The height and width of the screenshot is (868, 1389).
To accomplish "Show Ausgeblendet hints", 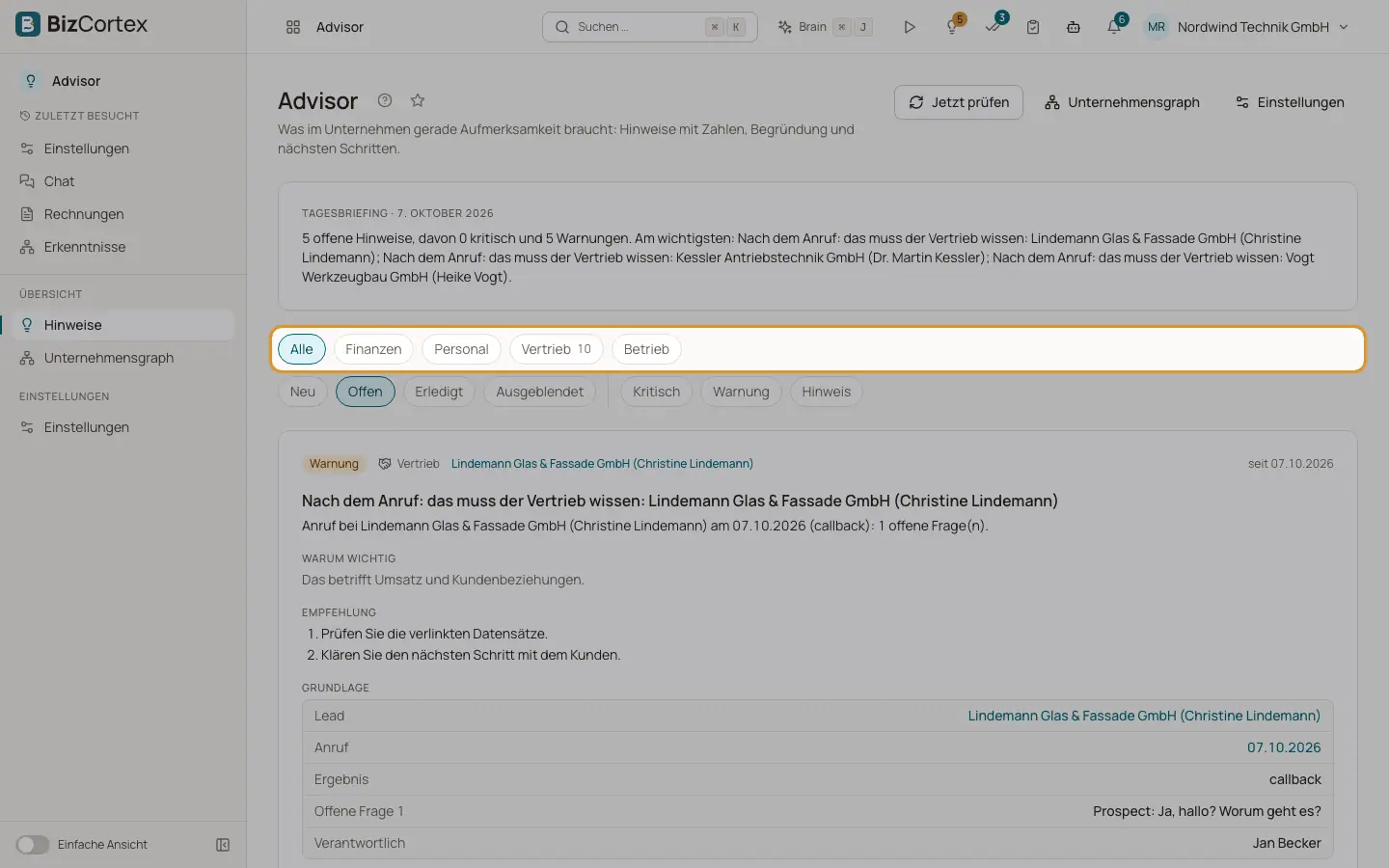I will pos(540,392).
